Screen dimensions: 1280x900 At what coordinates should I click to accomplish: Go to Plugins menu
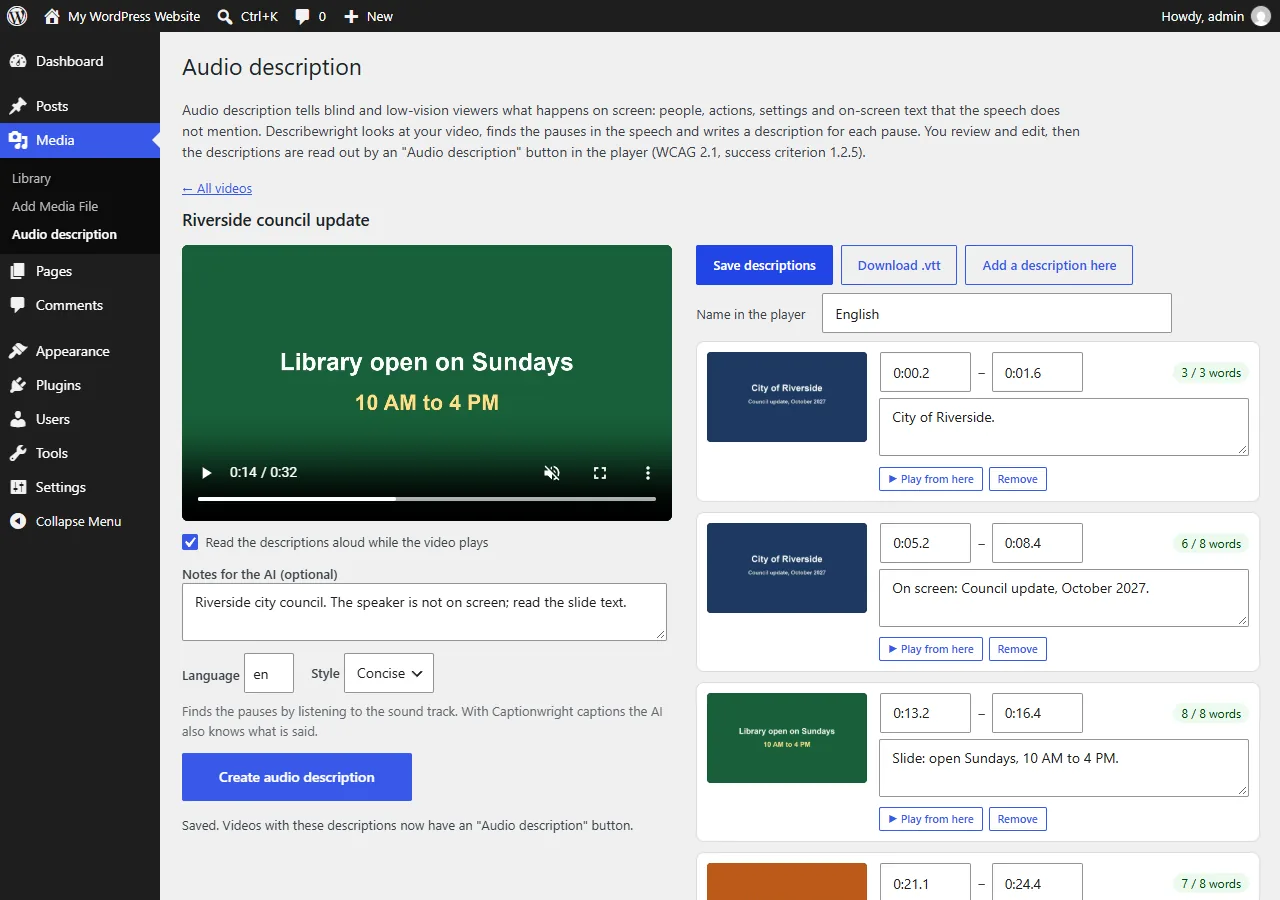[x=80, y=385]
